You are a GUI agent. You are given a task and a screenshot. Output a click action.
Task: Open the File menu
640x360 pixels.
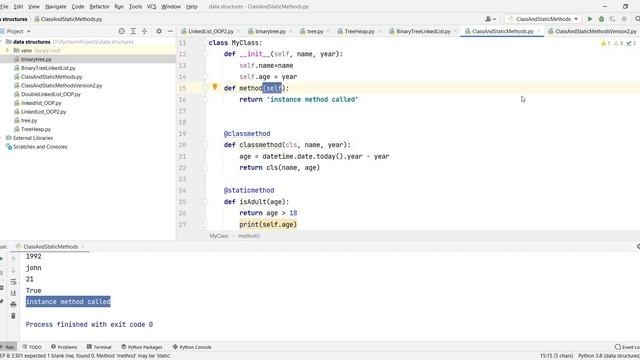tap(4, 7)
